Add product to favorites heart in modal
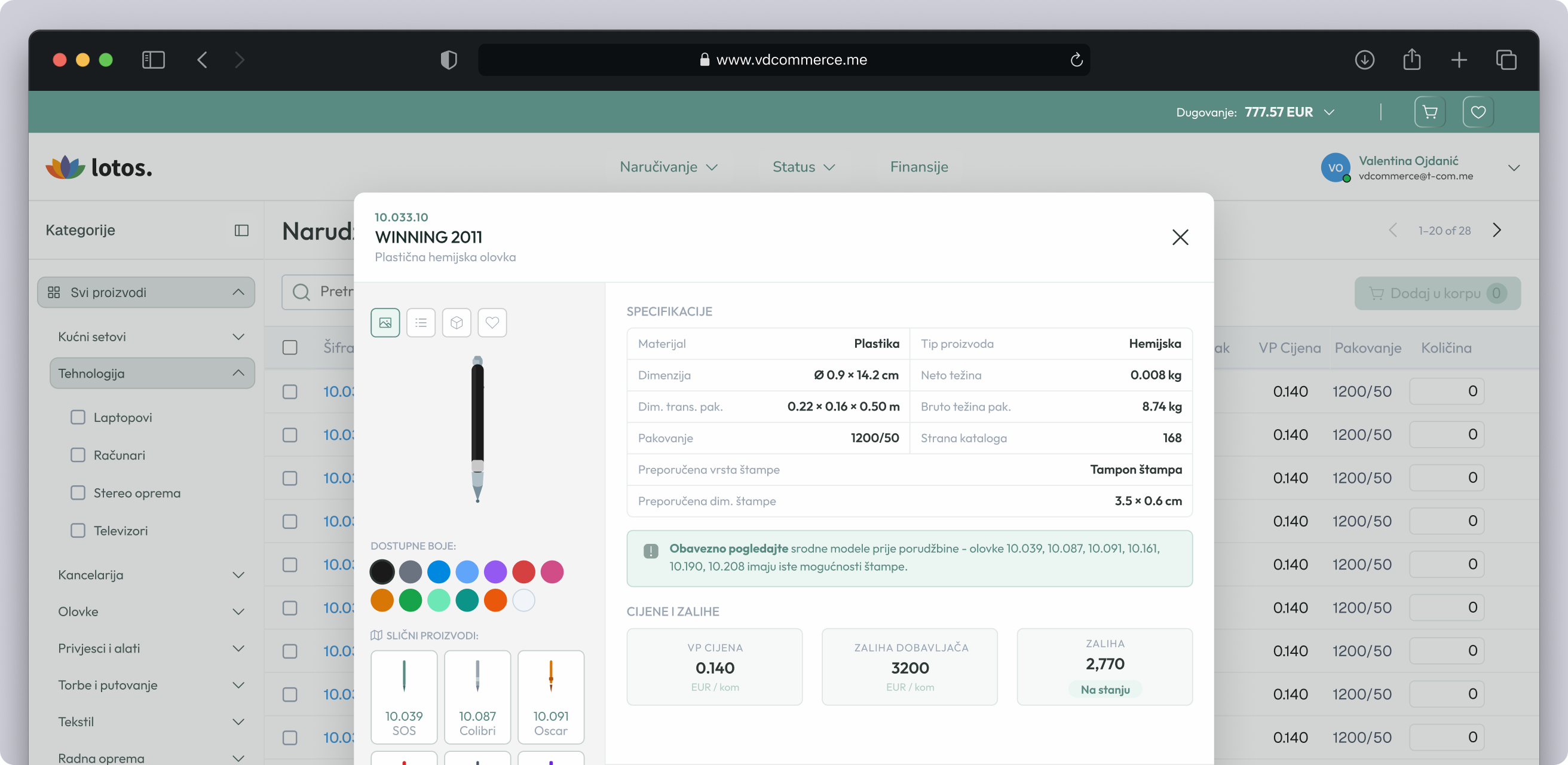The width and height of the screenshot is (1568, 765). pos(492,323)
